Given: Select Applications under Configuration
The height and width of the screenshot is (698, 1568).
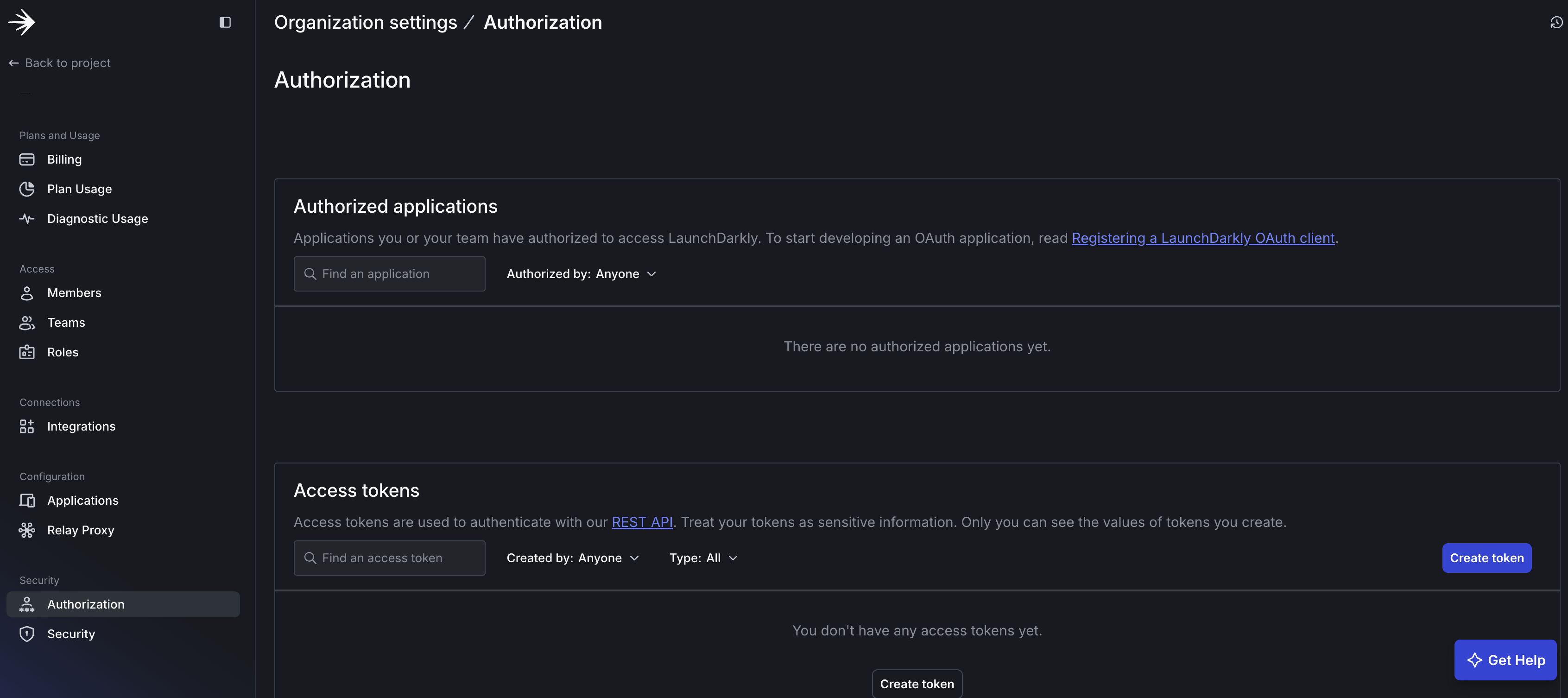Looking at the screenshot, I should [83, 500].
